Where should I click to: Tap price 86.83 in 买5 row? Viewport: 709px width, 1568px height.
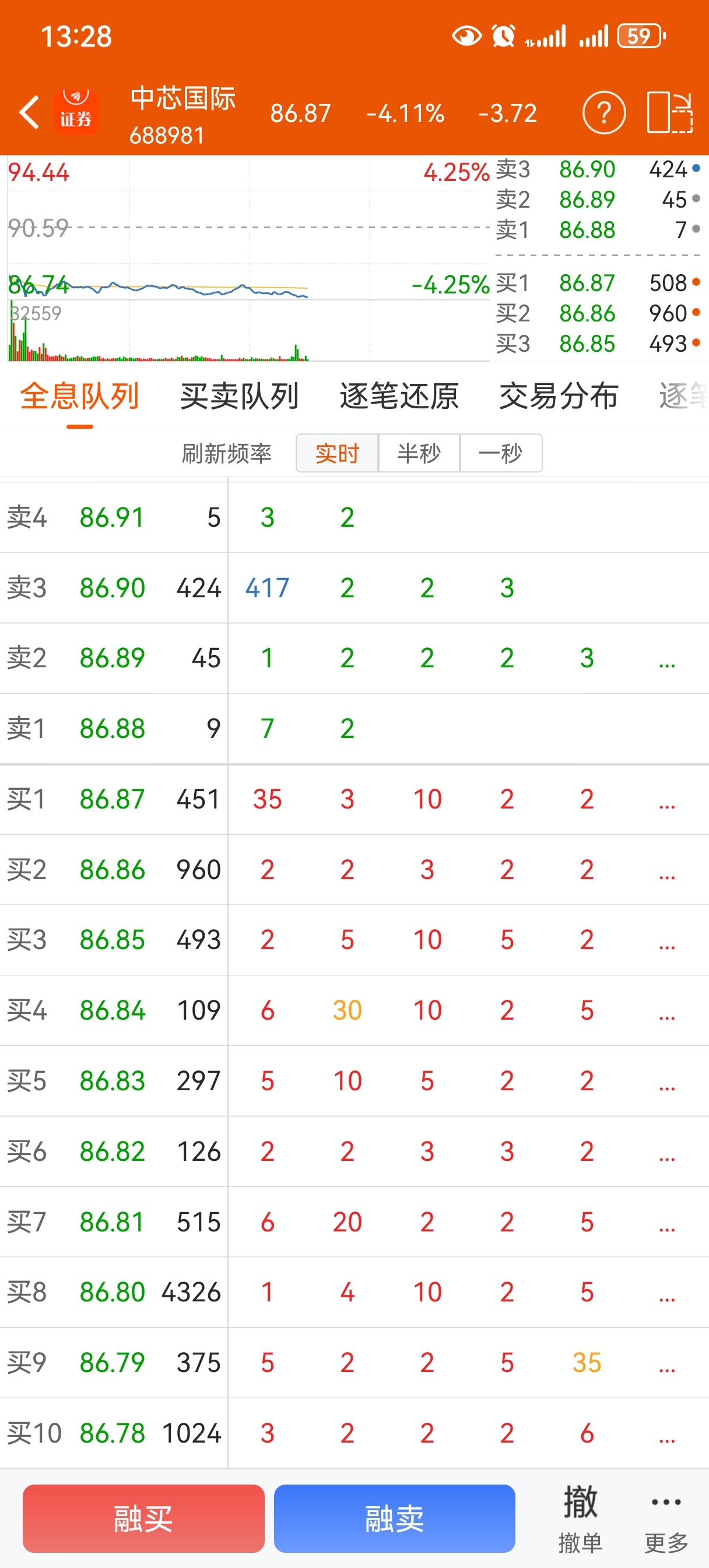point(112,1081)
